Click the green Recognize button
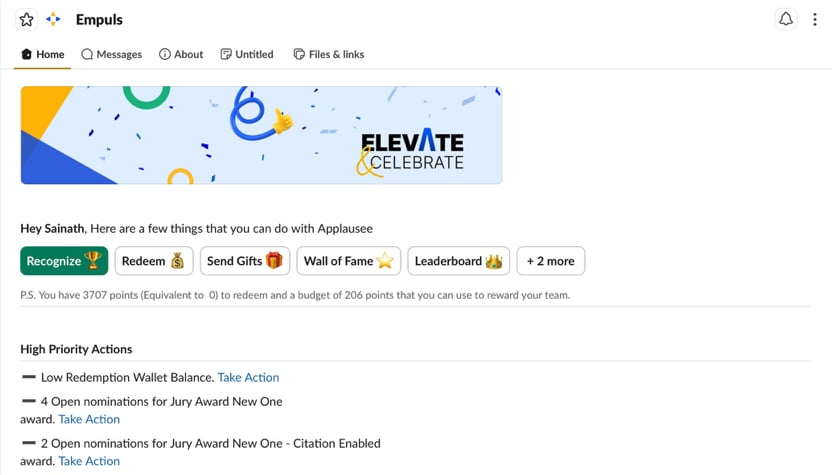832x475 pixels. [x=64, y=261]
